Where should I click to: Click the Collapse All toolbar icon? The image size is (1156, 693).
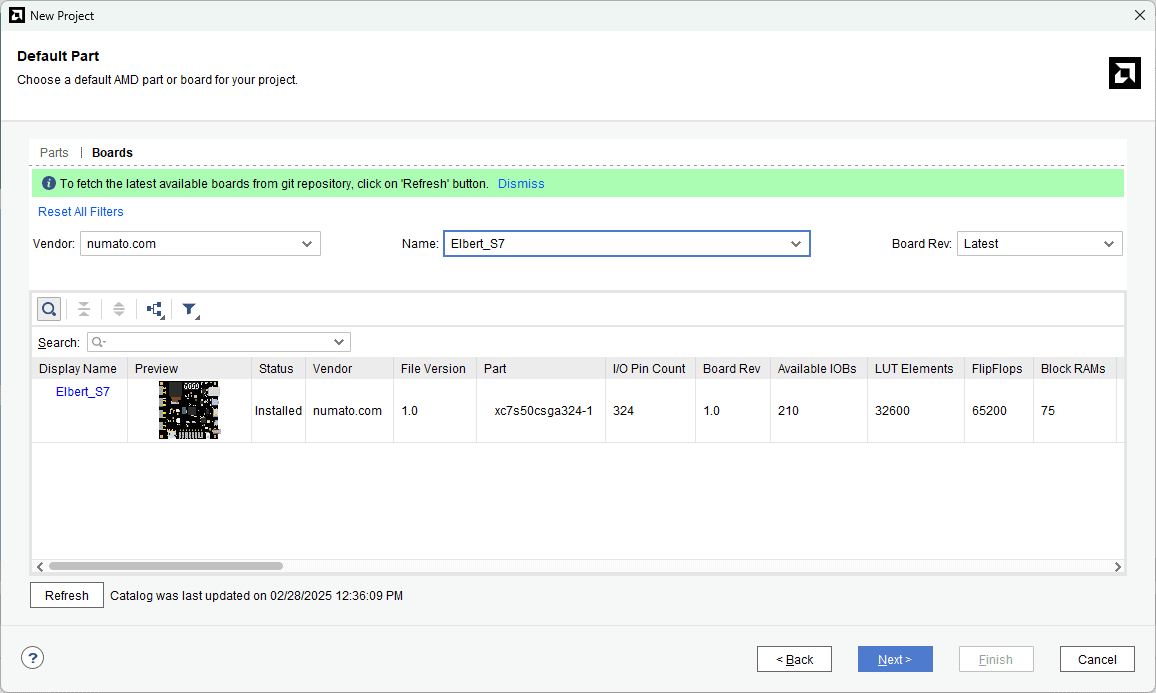(x=84, y=309)
